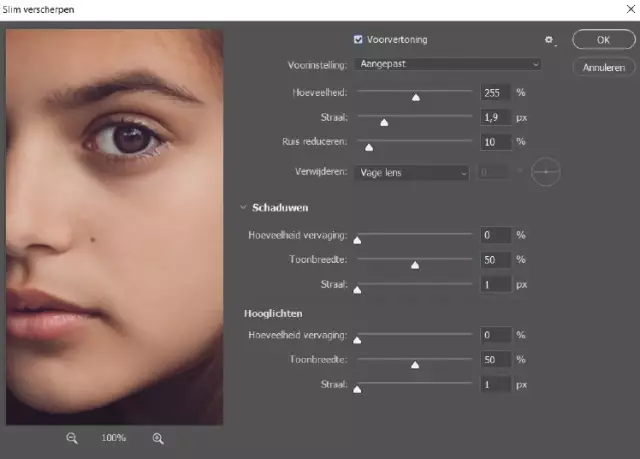Viewport: 640px width, 459px height.
Task: Click the angle dial next to Verwijderen
Action: 546,172
